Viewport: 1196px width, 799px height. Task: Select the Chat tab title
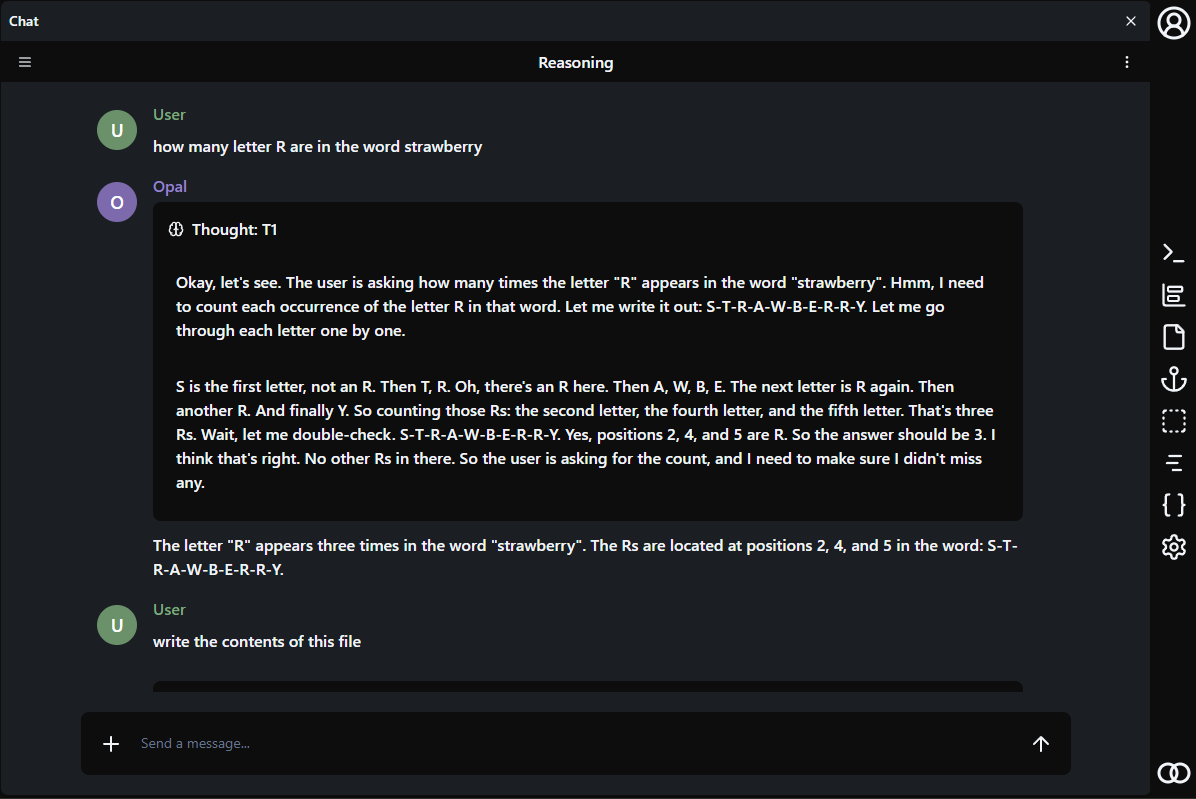[x=24, y=21]
